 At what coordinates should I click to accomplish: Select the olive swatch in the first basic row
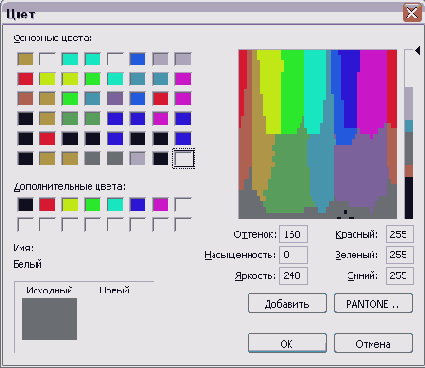tap(25, 59)
